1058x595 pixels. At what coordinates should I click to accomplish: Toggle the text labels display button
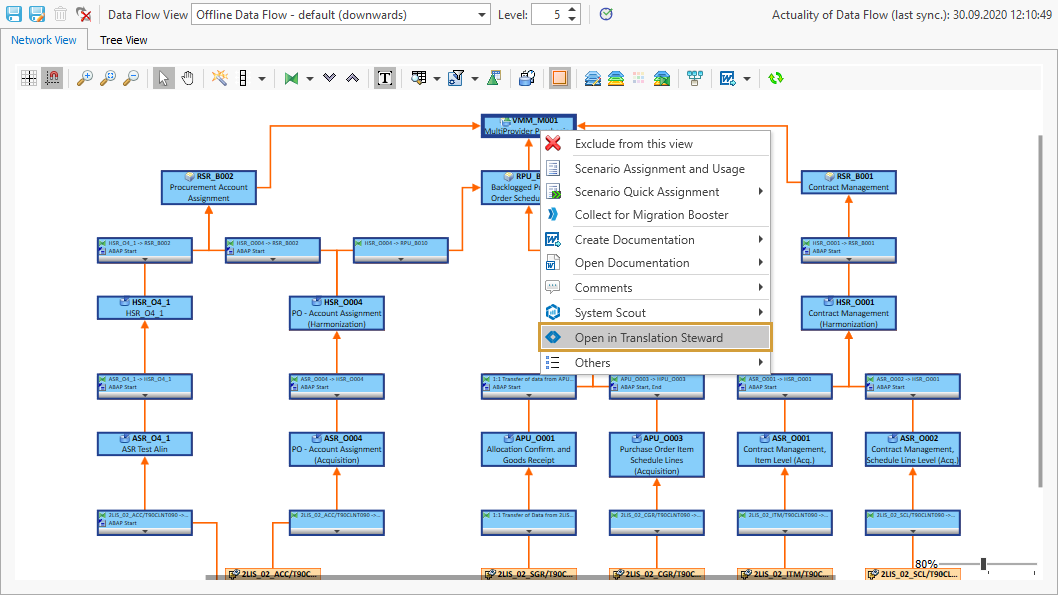pos(385,77)
